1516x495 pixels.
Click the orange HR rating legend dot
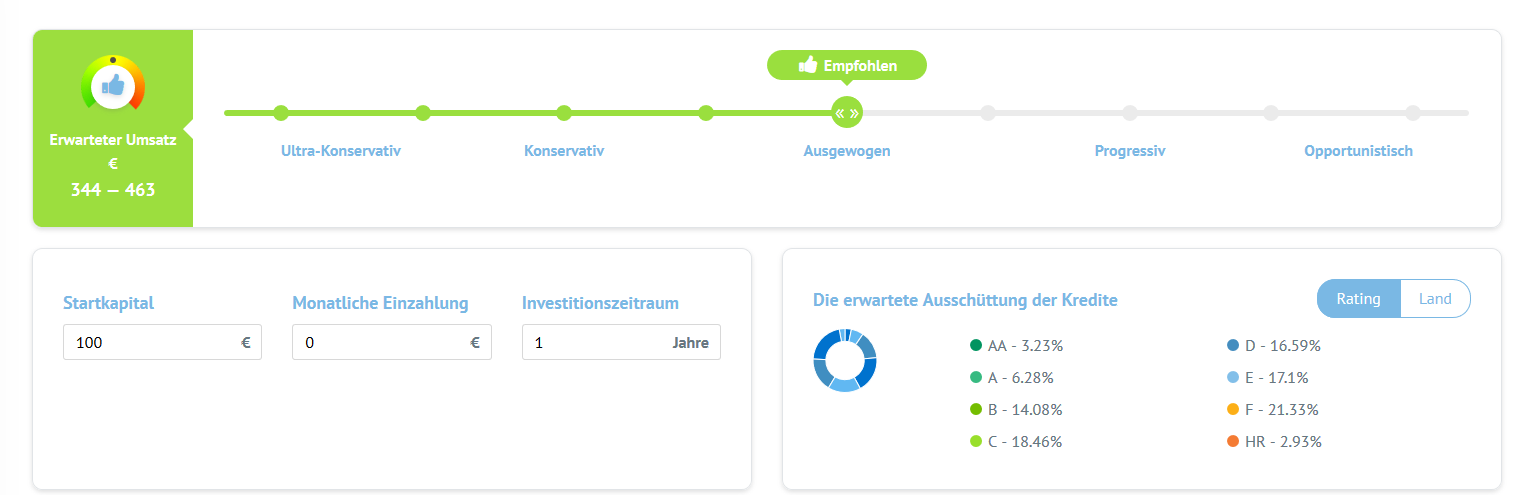pos(1233,441)
